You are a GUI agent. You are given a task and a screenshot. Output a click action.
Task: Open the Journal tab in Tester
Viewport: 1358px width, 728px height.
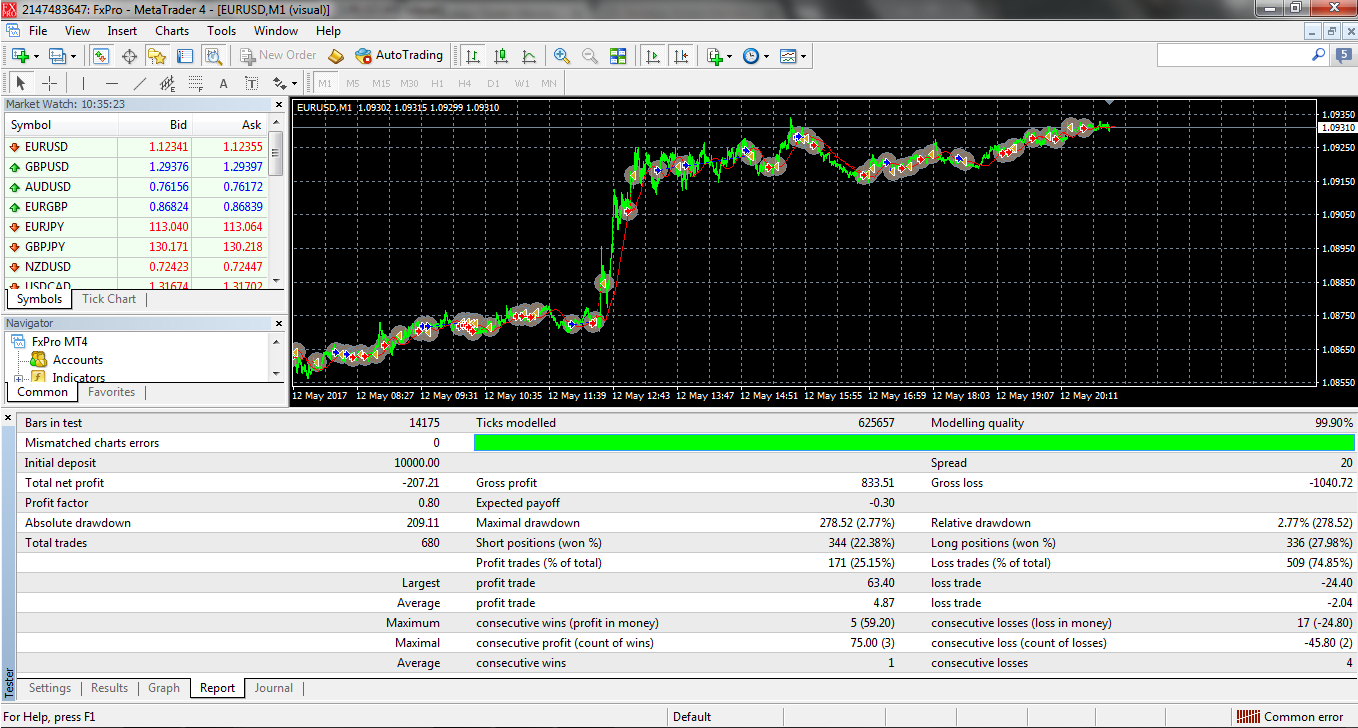point(273,688)
